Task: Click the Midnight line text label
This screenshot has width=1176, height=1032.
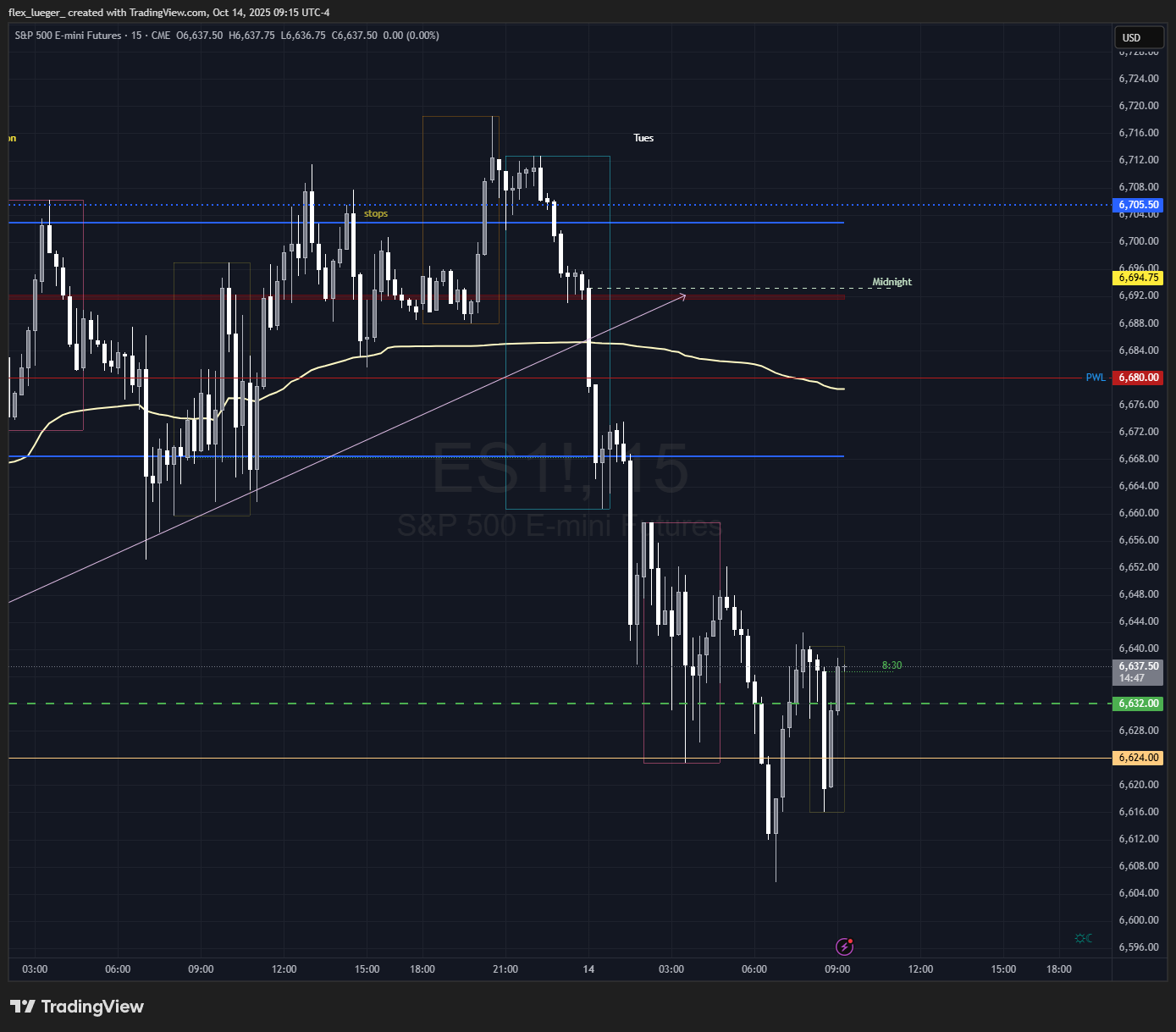Action: tap(892, 282)
